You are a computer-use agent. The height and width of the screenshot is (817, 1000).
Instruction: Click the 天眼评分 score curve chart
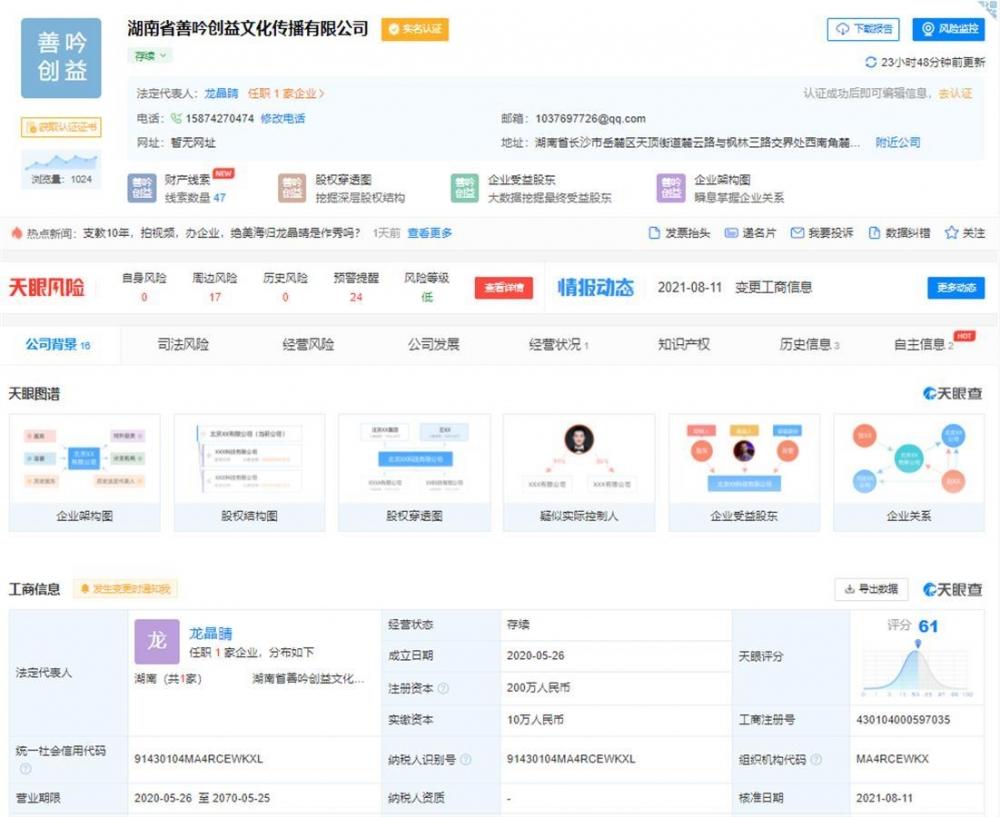coord(917,668)
